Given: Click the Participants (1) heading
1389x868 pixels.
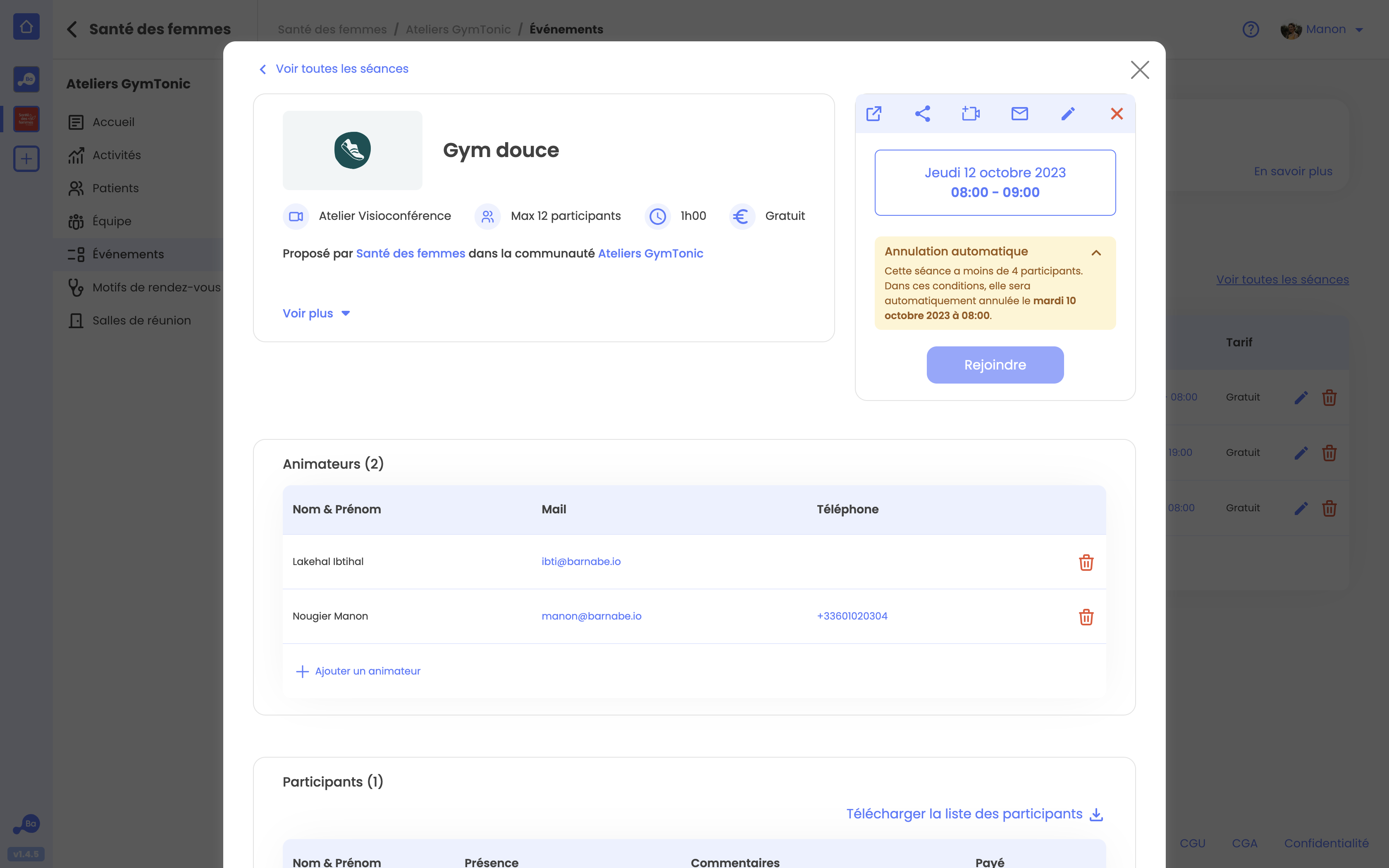Looking at the screenshot, I should pos(333,782).
